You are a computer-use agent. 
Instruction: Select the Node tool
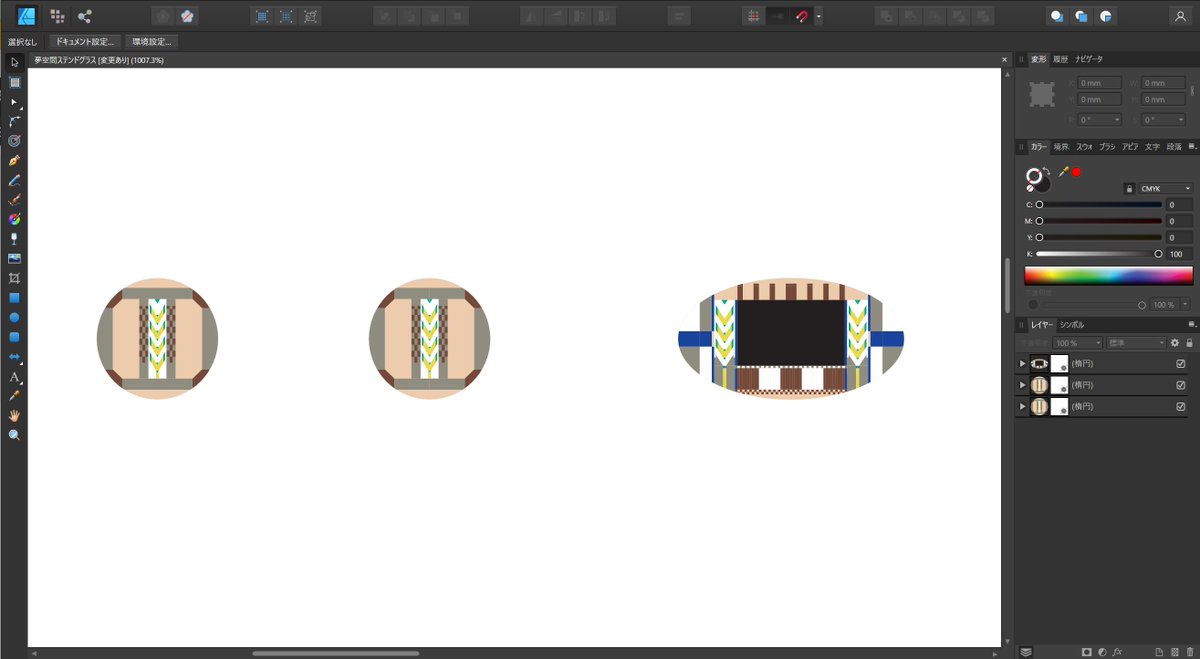pyautogui.click(x=14, y=102)
